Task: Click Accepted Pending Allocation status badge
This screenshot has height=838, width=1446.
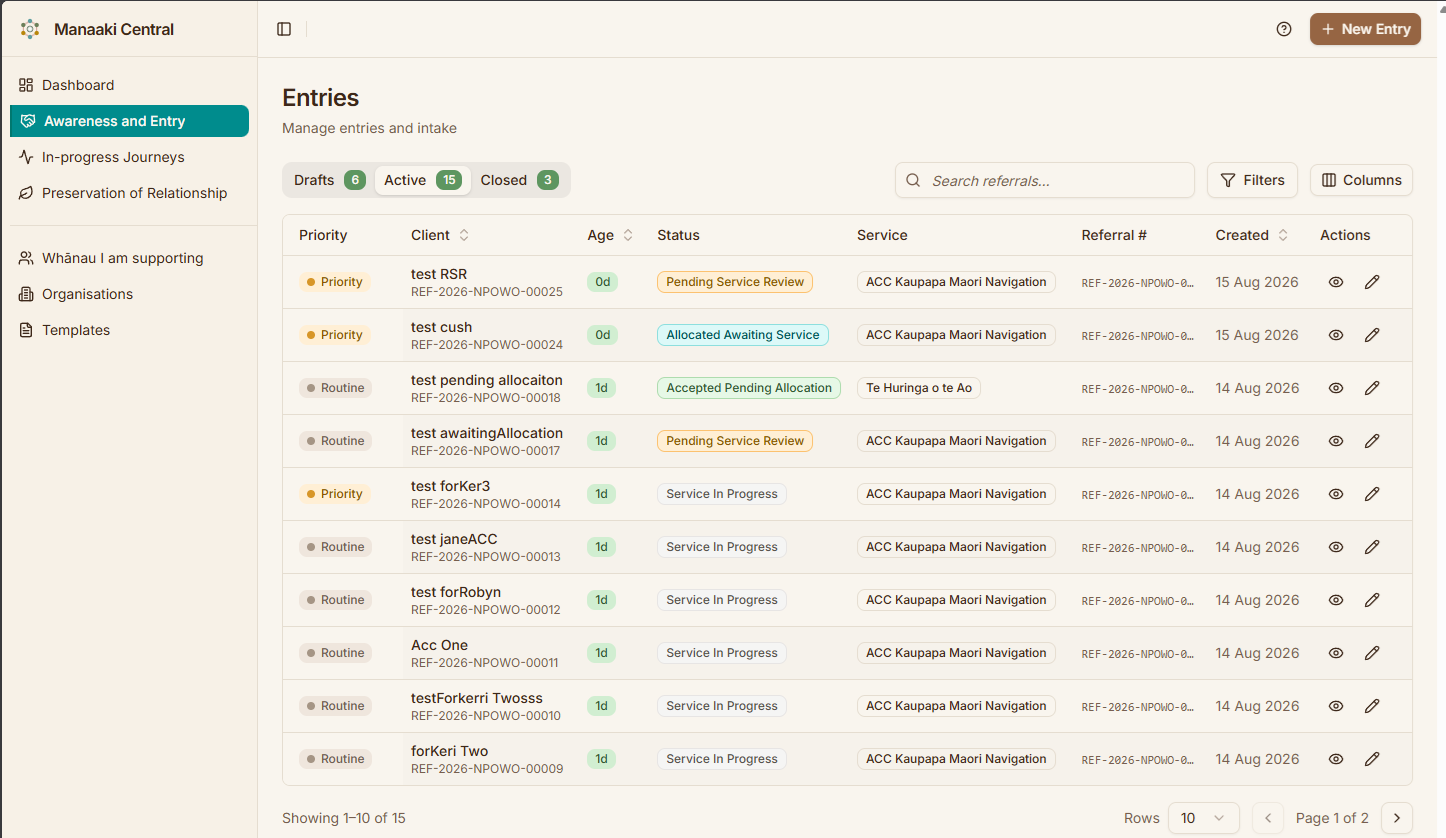Action: [749, 388]
